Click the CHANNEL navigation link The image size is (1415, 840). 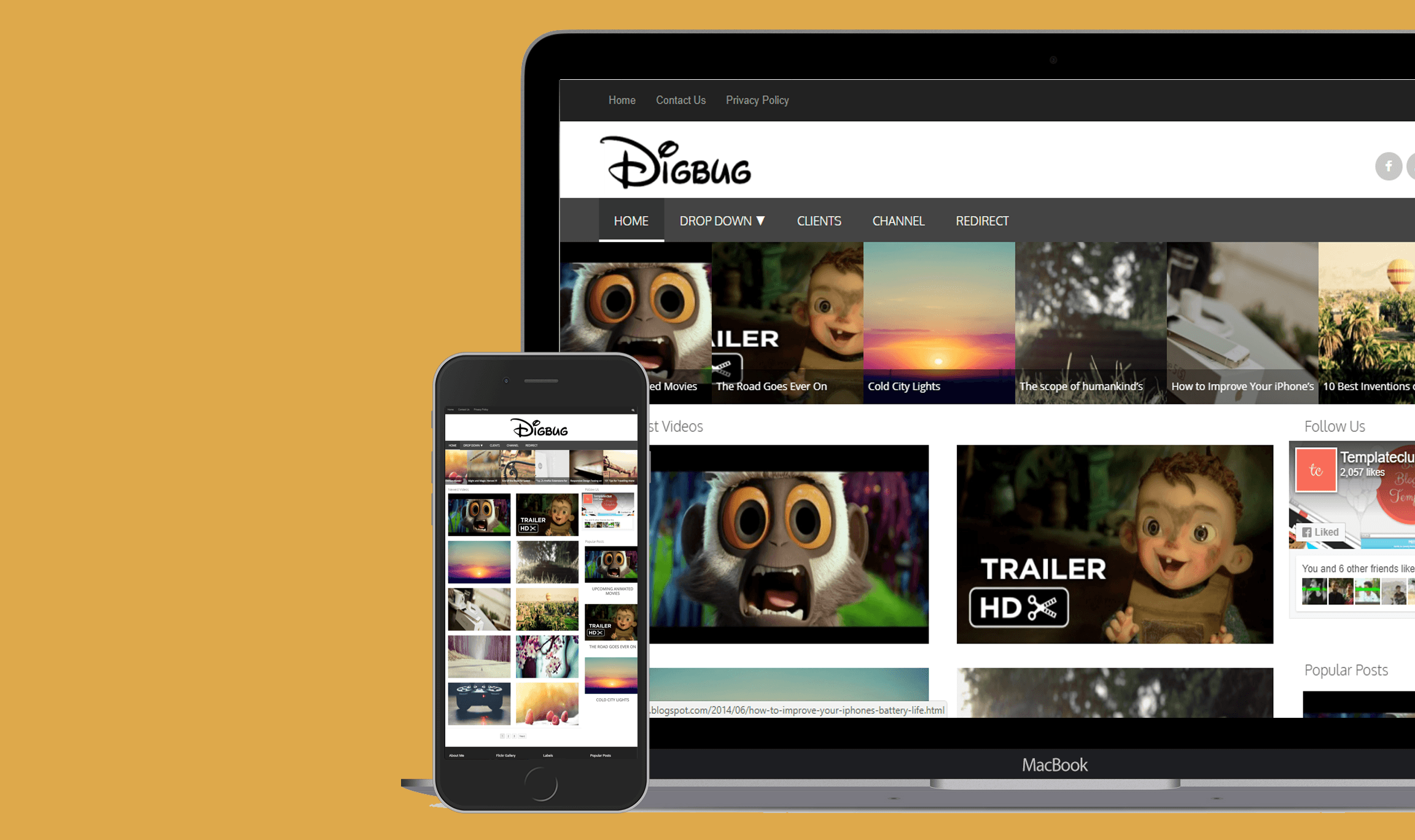click(898, 221)
